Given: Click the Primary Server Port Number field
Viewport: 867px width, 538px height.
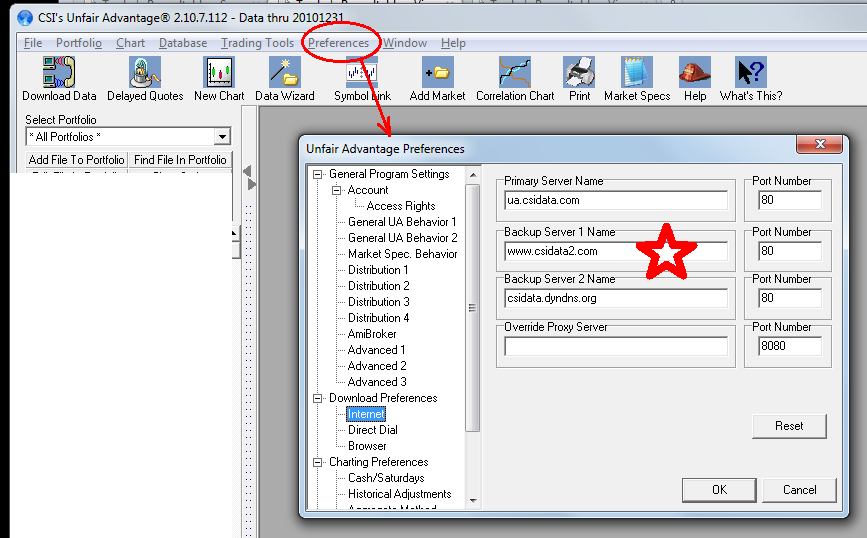Looking at the screenshot, I should (x=790, y=200).
